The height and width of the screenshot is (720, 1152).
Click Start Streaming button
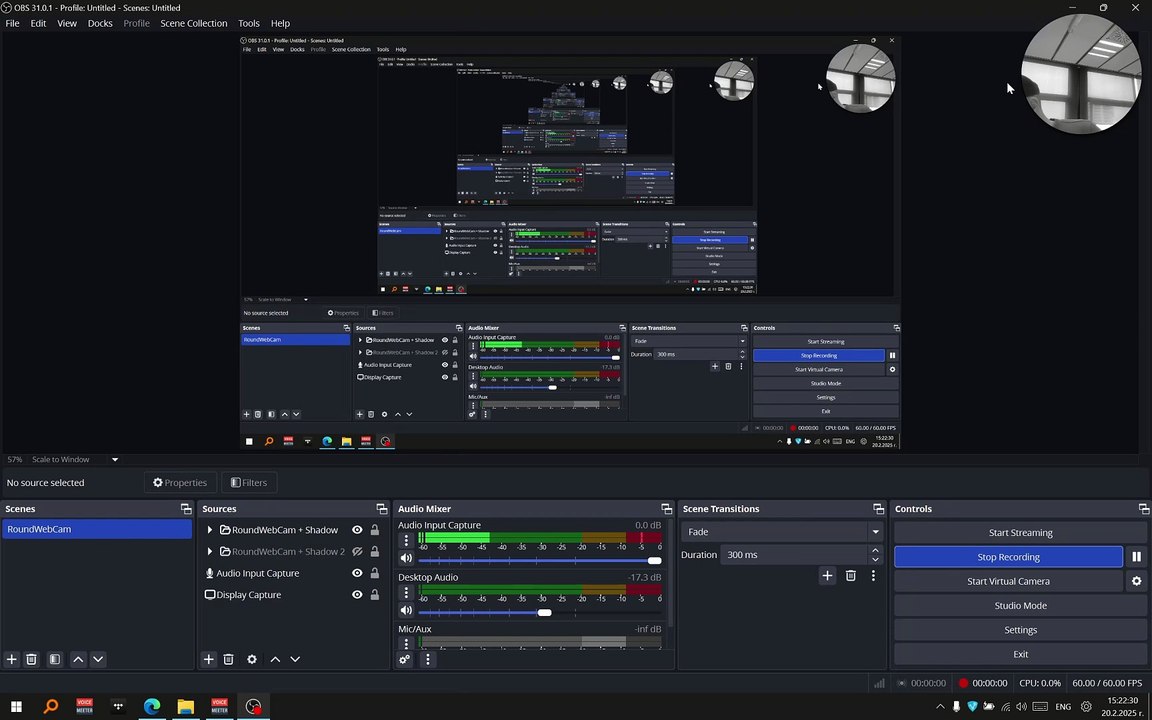pos(1020,533)
